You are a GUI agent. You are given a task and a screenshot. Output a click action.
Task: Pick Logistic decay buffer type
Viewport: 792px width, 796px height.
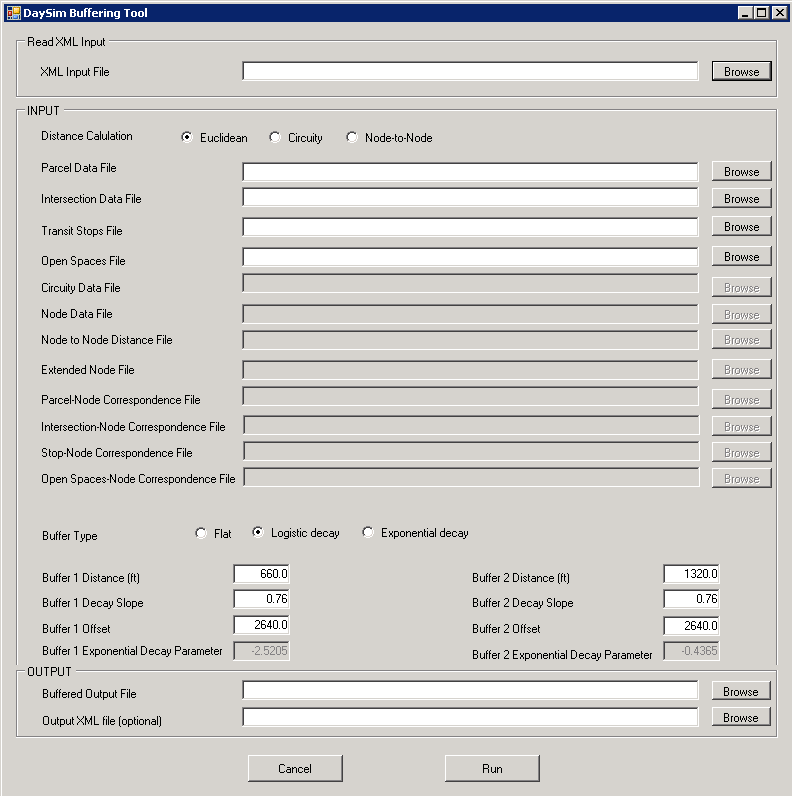pos(258,534)
